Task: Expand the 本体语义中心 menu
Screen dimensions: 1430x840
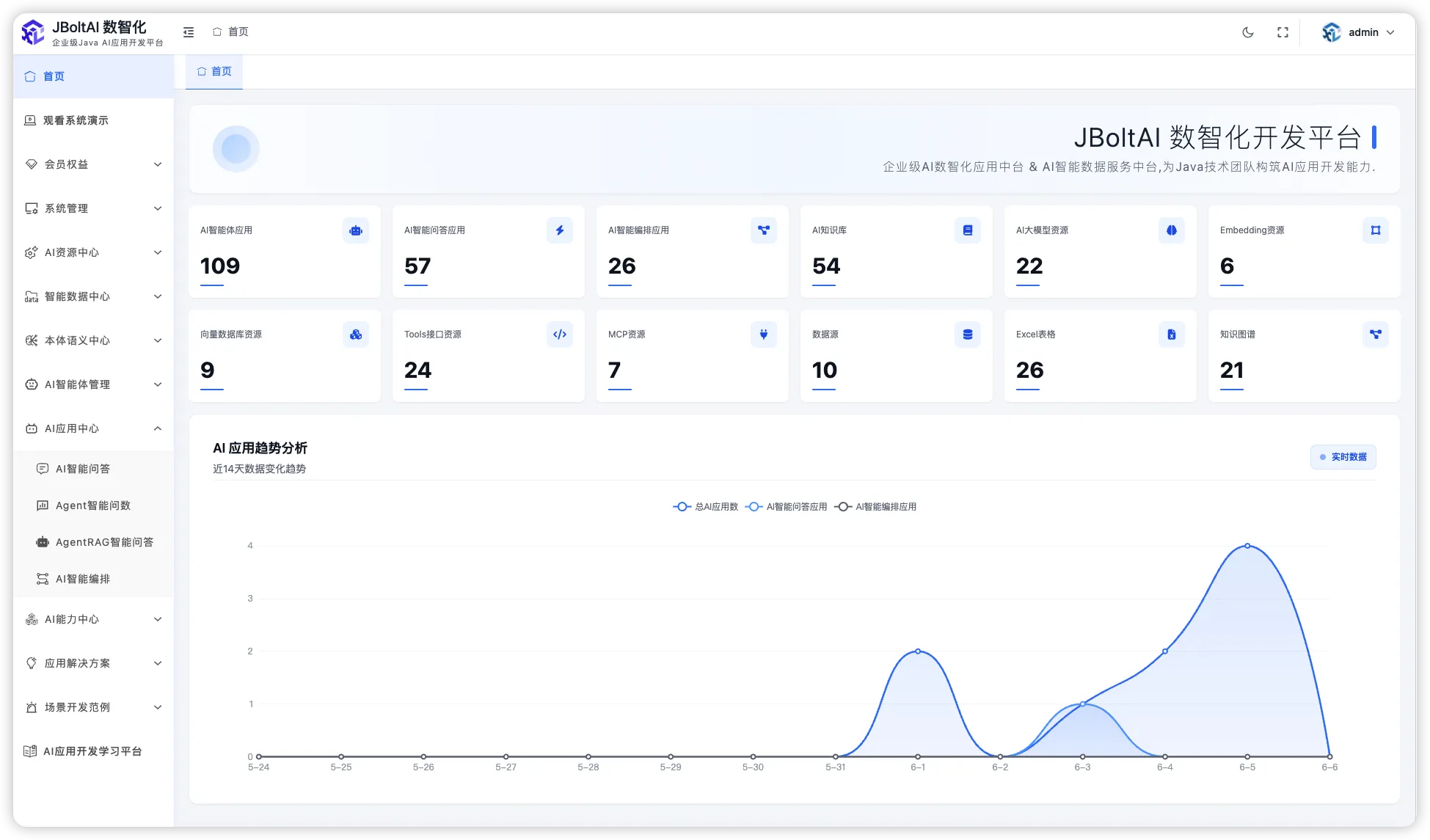Action: 93,340
